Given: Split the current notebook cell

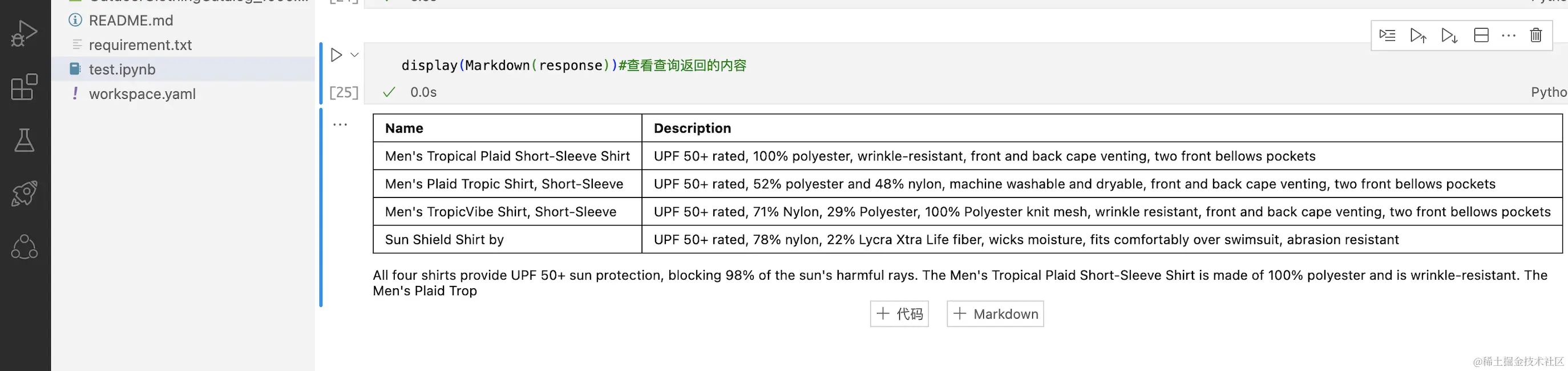Looking at the screenshot, I should pyautogui.click(x=1481, y=35).
